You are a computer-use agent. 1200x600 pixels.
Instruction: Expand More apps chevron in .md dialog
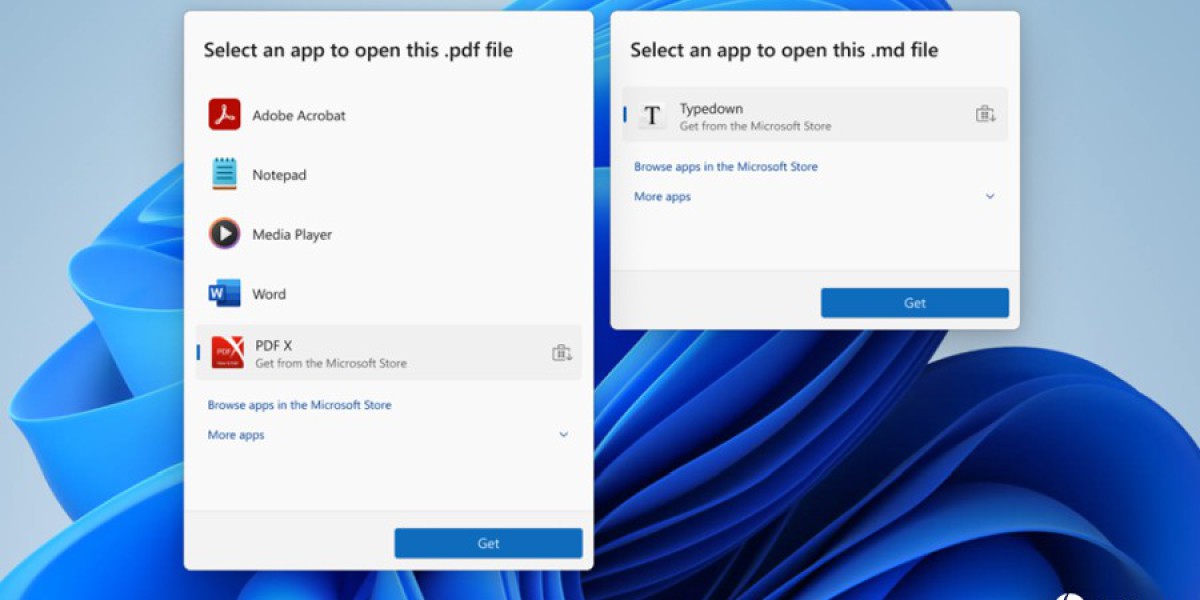tap(990, 197)
